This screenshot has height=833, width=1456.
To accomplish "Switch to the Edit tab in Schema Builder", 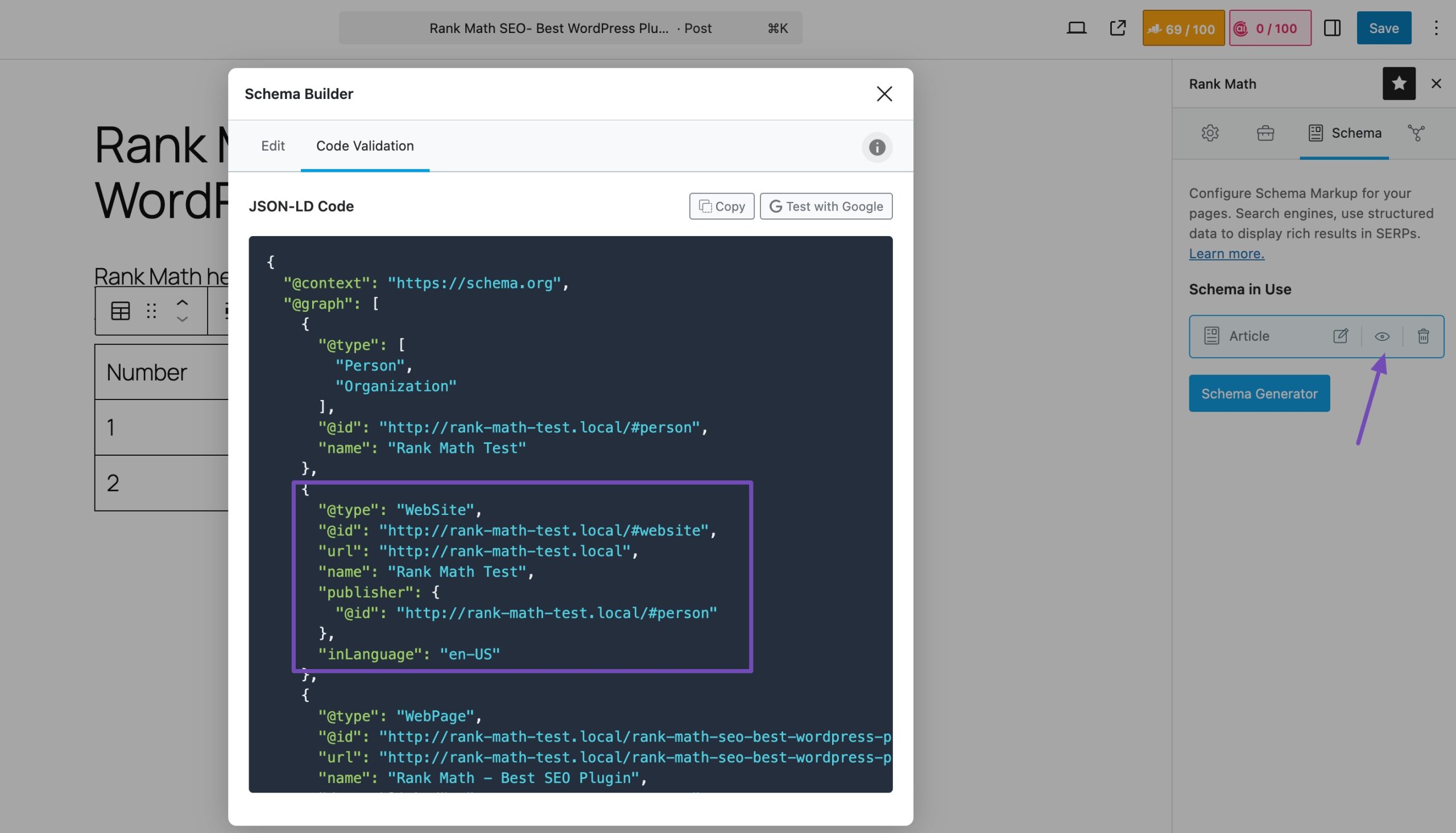I will 272,145.
